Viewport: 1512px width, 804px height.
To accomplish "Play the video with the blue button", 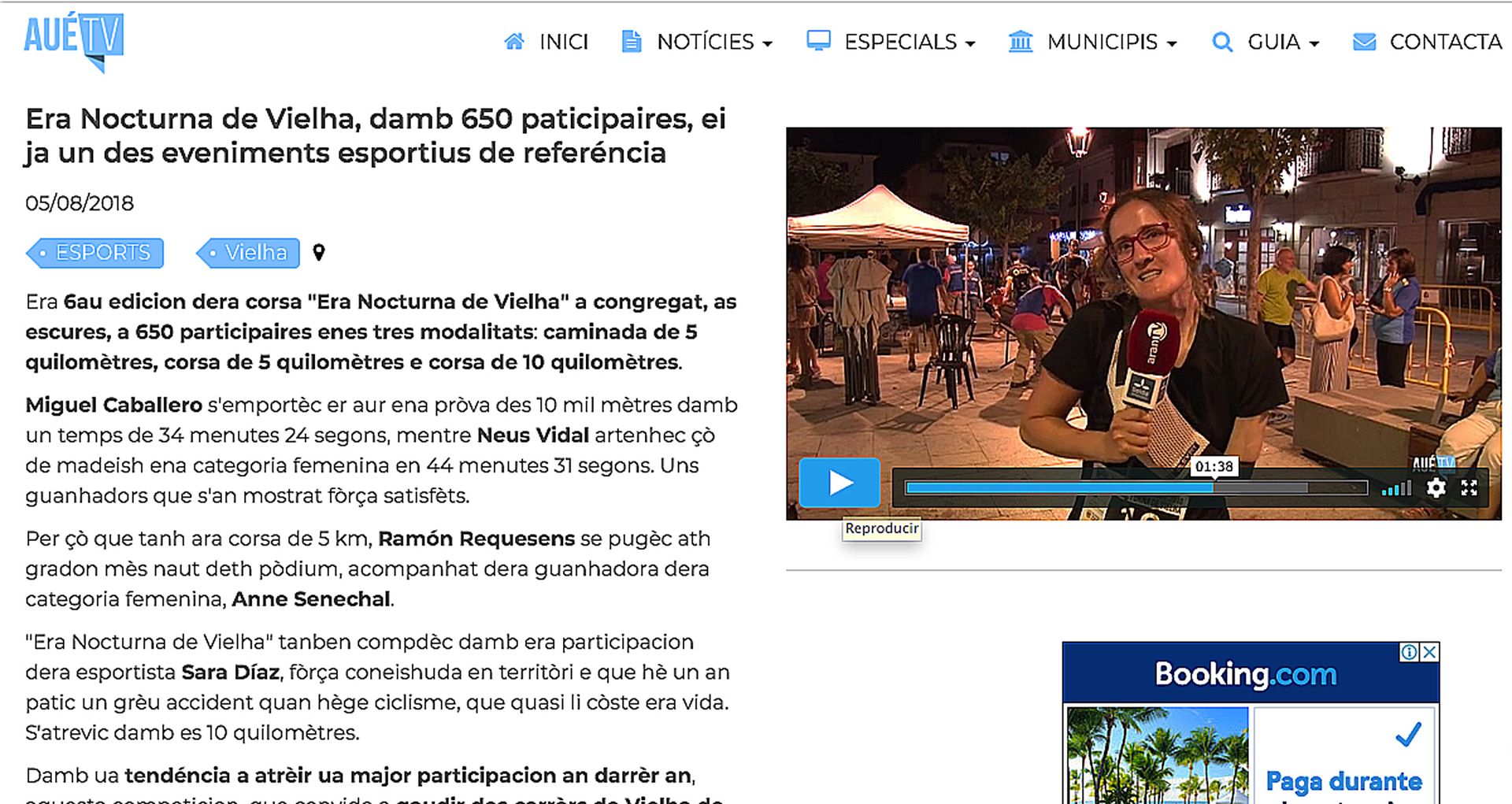I will 839,483.
